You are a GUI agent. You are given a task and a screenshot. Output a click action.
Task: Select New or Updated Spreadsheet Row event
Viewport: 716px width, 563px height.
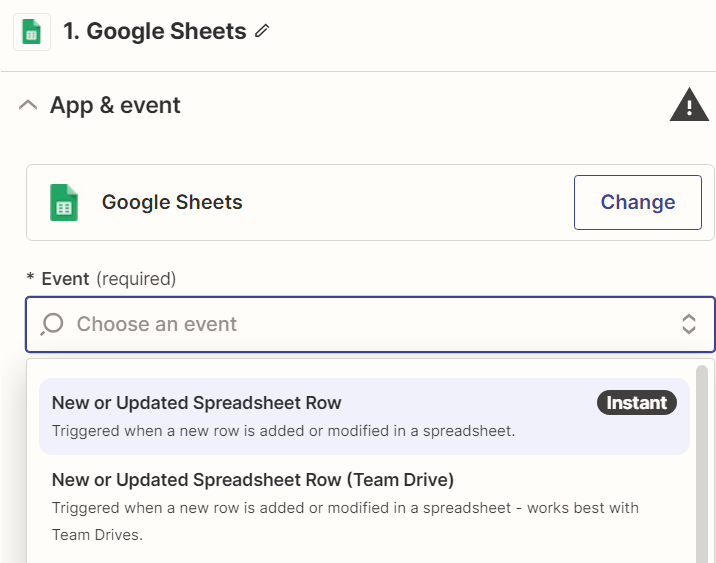pos(197,403)
